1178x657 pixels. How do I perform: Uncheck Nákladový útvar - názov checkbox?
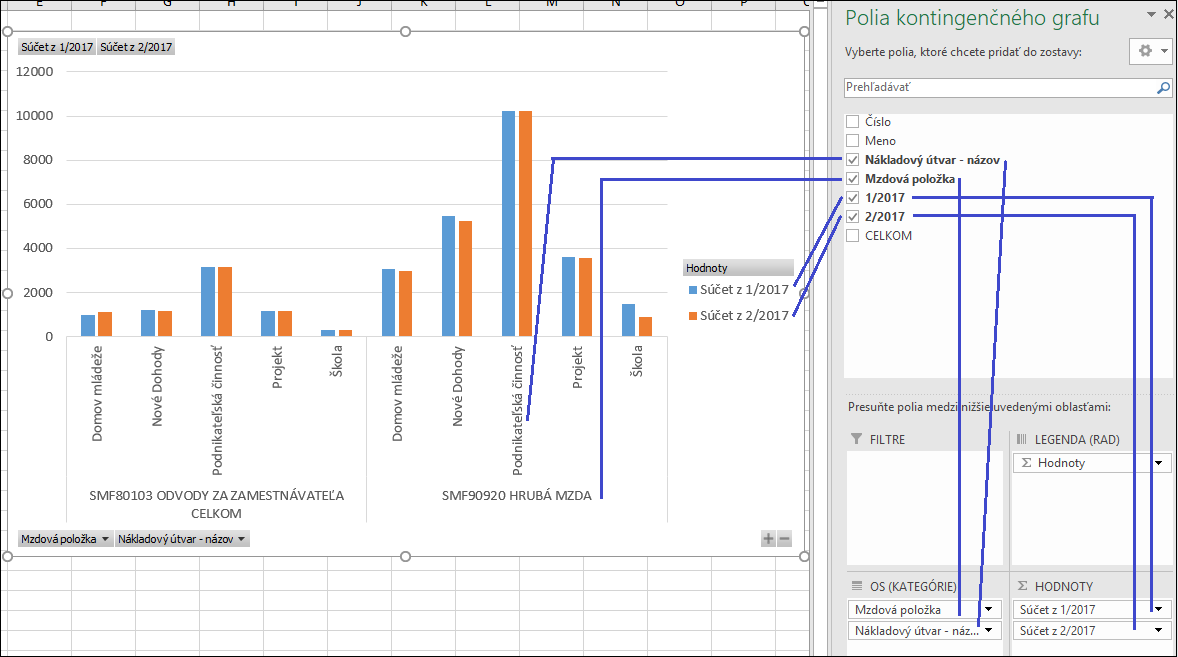853,159
